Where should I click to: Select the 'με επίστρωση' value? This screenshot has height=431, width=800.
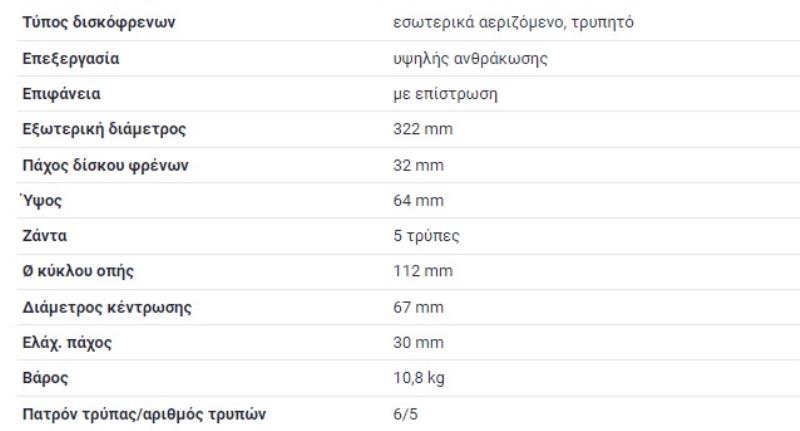pyautogui.click(x=446, y=94)
